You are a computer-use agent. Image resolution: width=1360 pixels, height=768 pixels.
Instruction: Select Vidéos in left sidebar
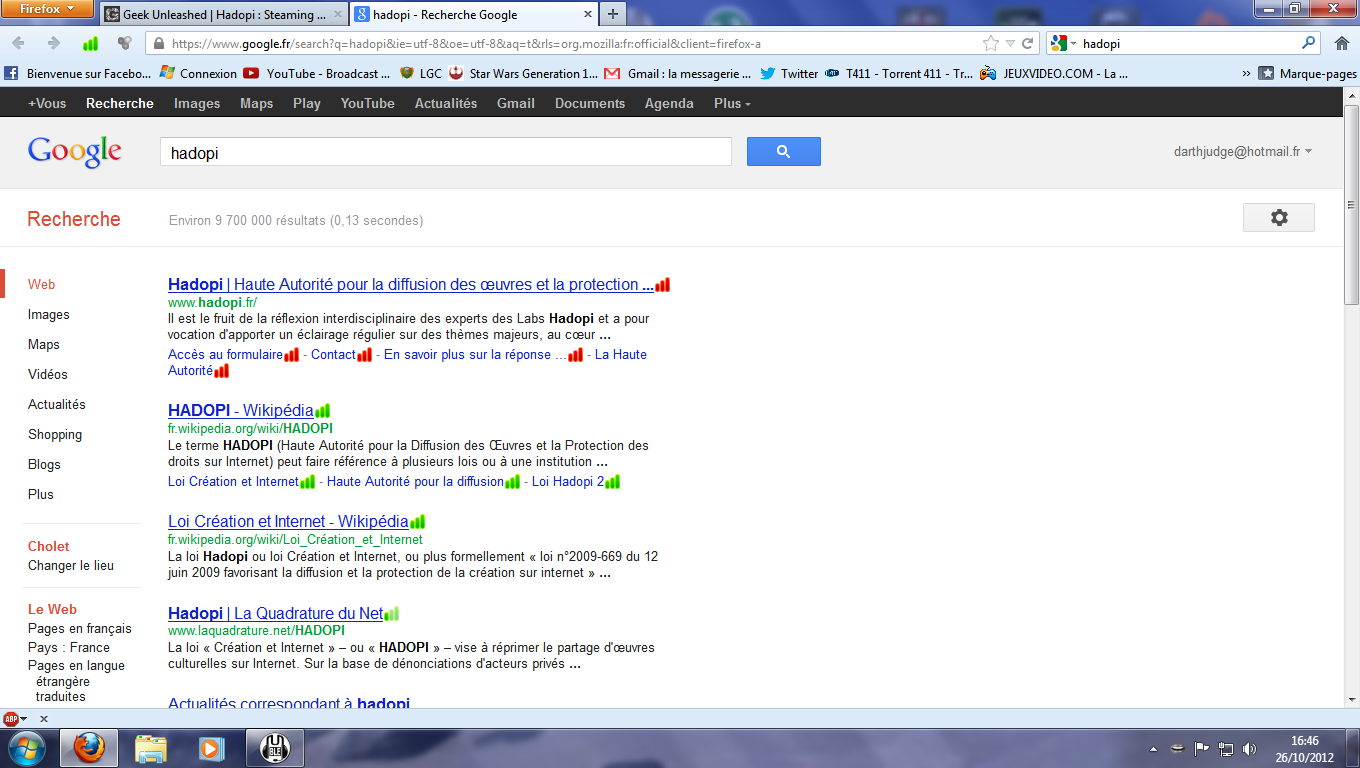48,374
